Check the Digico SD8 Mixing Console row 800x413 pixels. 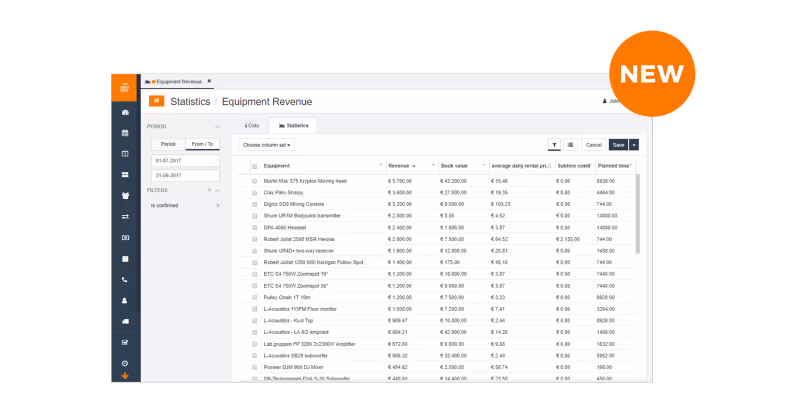pos(255,204)
